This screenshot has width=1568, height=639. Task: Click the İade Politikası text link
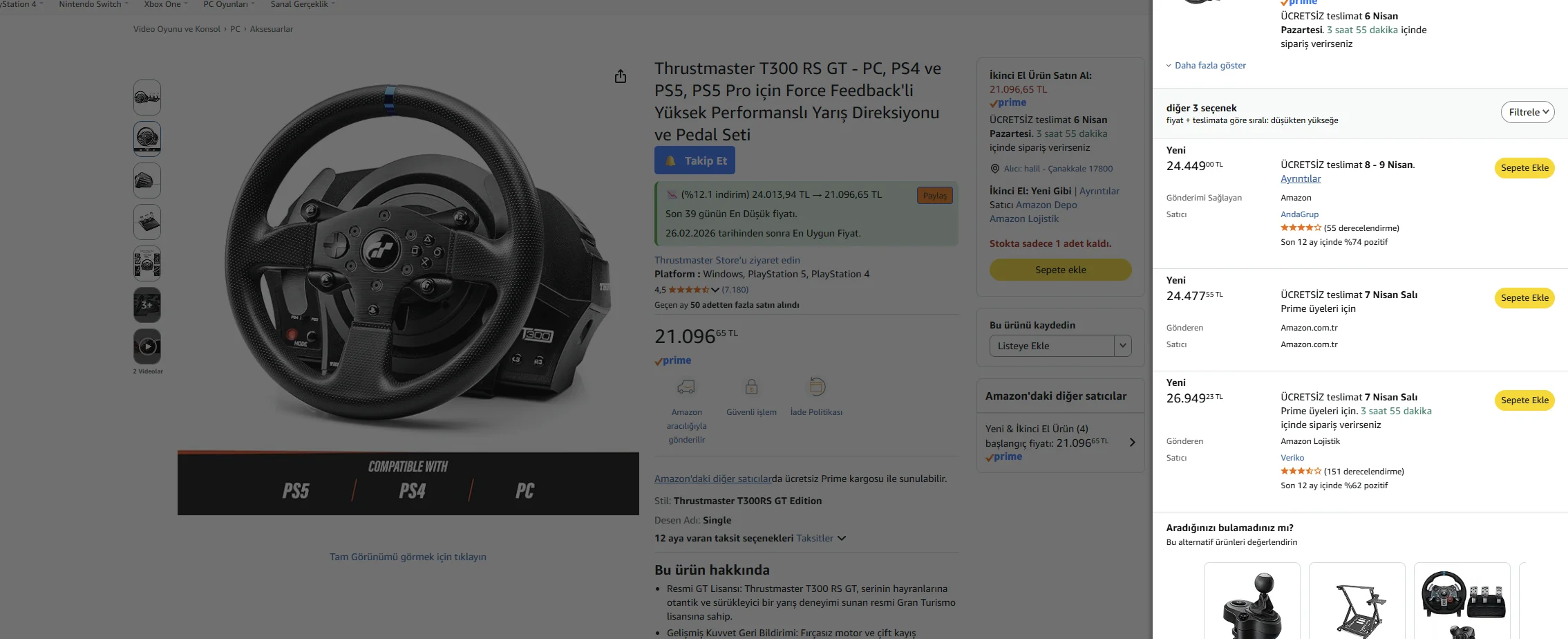point(816,412)
